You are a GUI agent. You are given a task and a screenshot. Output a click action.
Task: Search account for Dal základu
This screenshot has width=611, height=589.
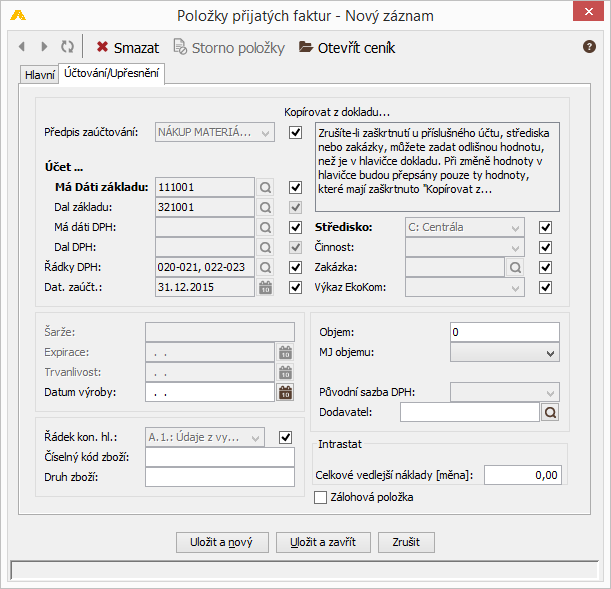tap(265, 207)
